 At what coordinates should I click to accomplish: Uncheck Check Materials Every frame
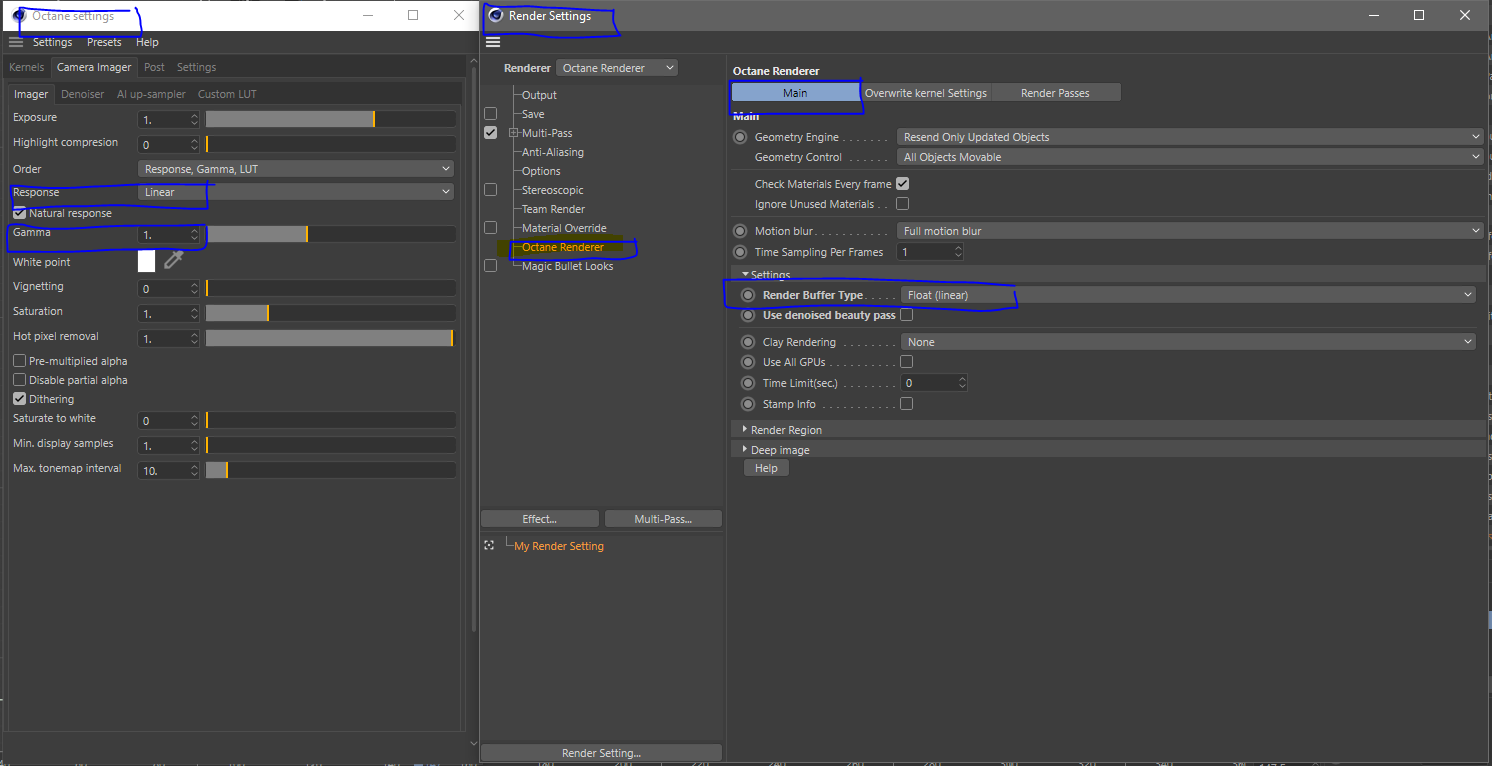point(902,184)
